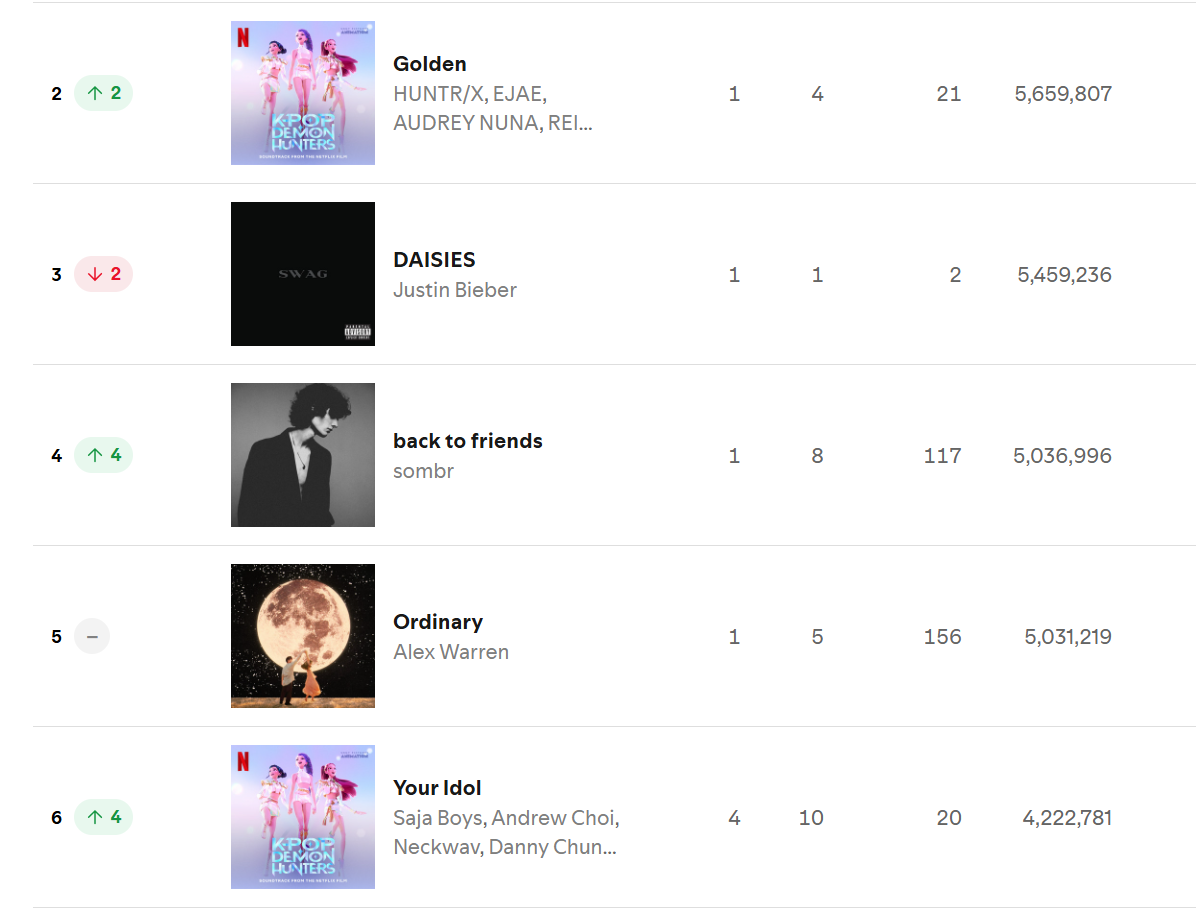
Task: Visit the Alex Warren artist link
Action: pyautogui.click(x=451, y=652)
